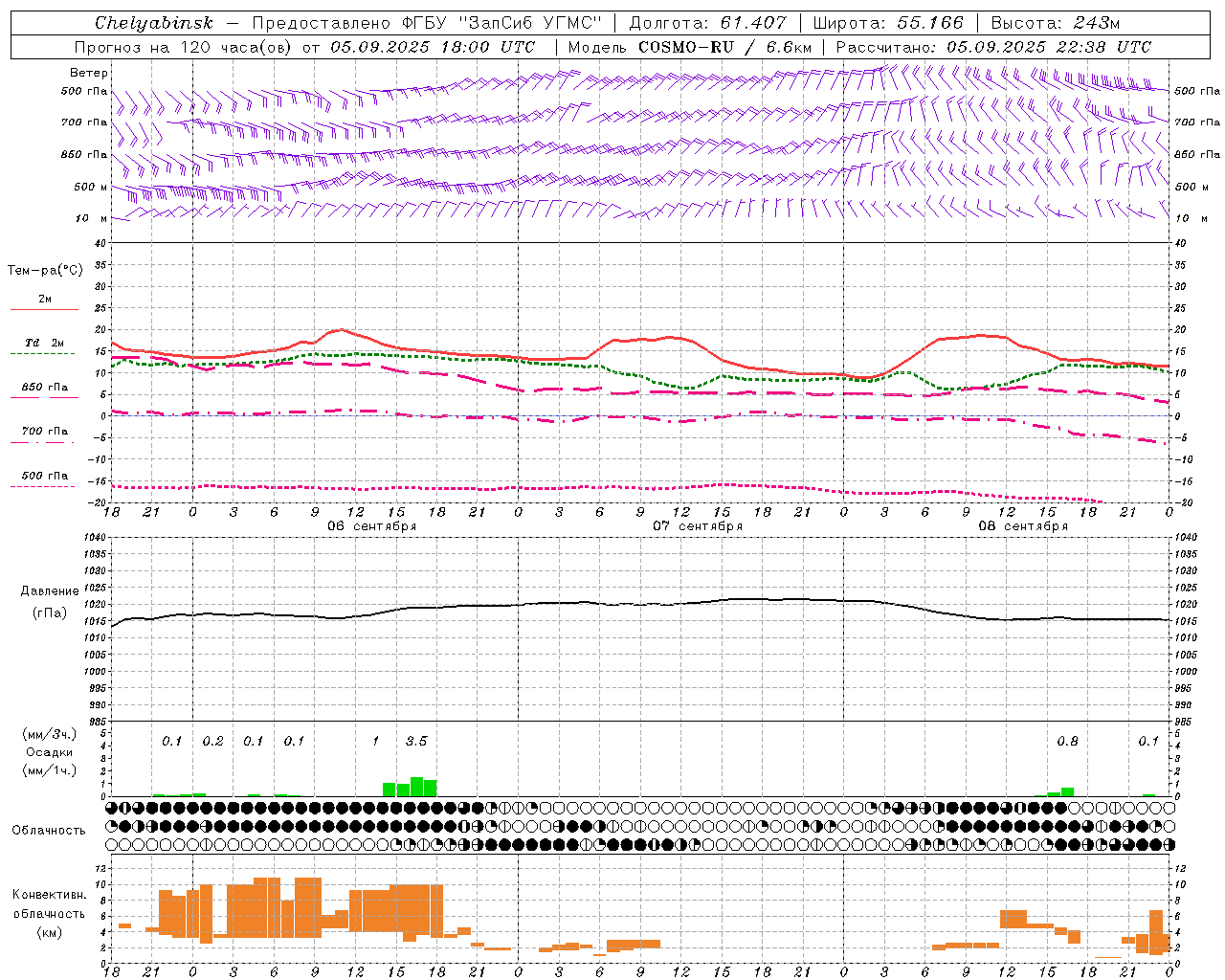
Task: Click the 'Давление' pressure panel label
Action: pos(50,591)
